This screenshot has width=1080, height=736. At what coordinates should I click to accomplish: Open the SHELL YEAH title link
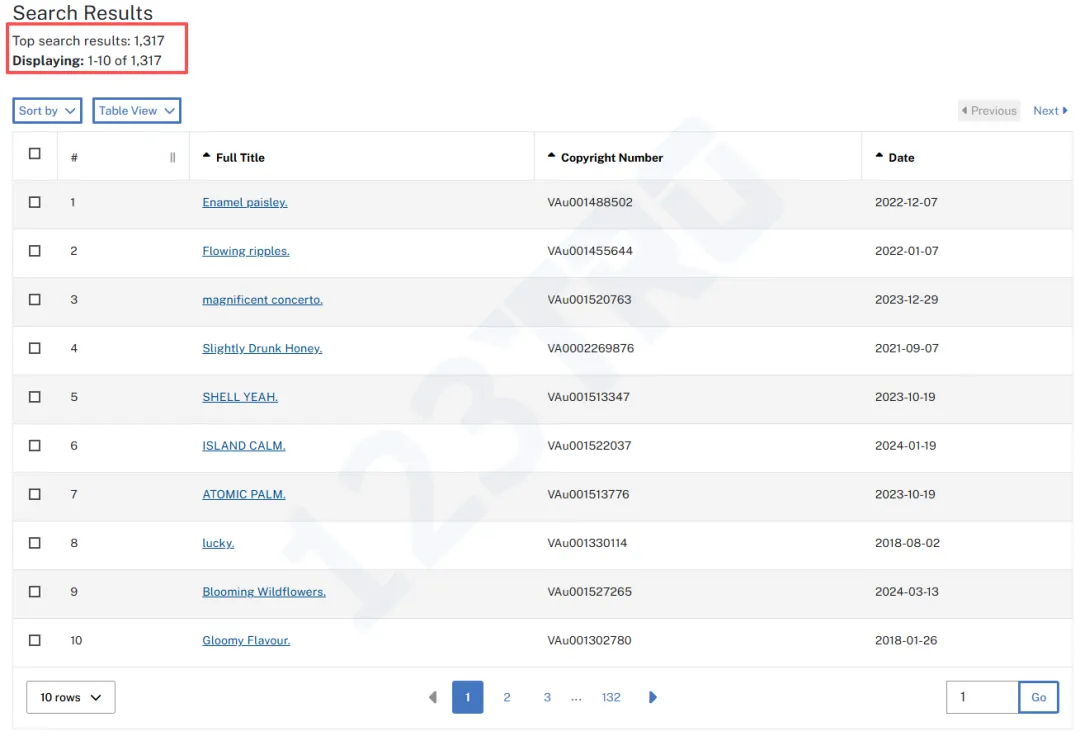(x=240, y=397)
